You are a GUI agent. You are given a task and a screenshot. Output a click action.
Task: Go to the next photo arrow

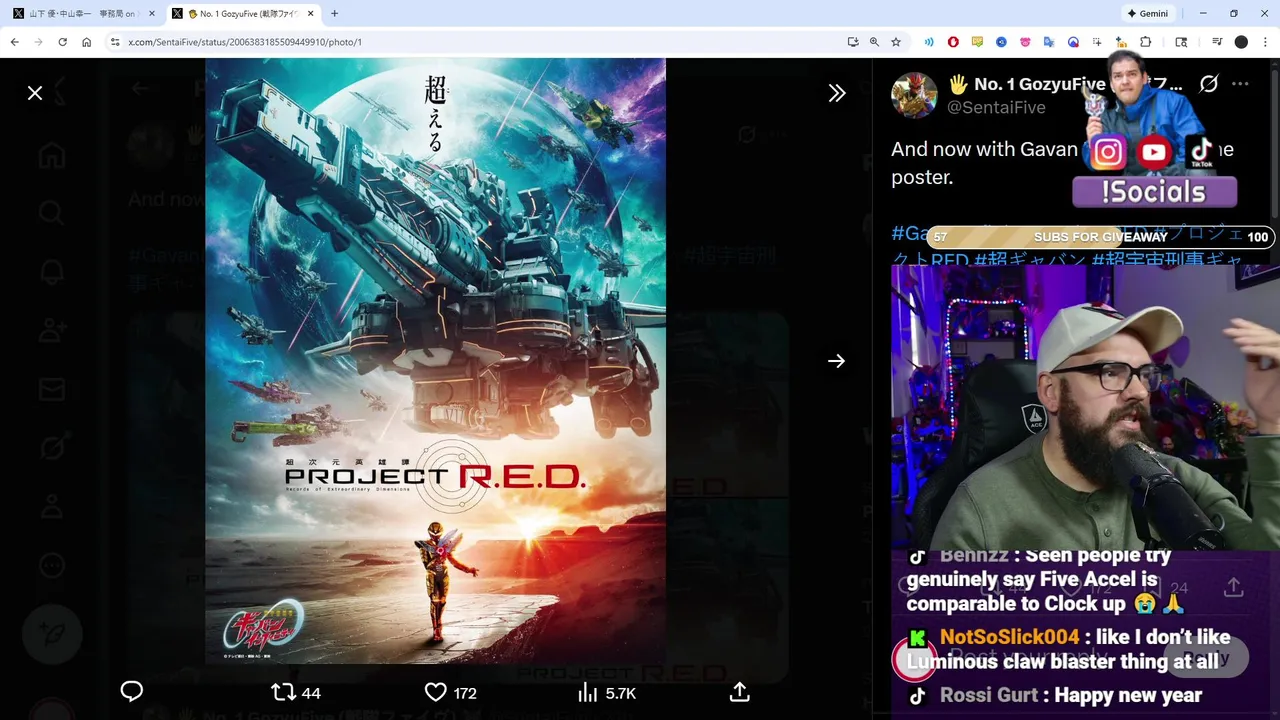click(837, 361)
